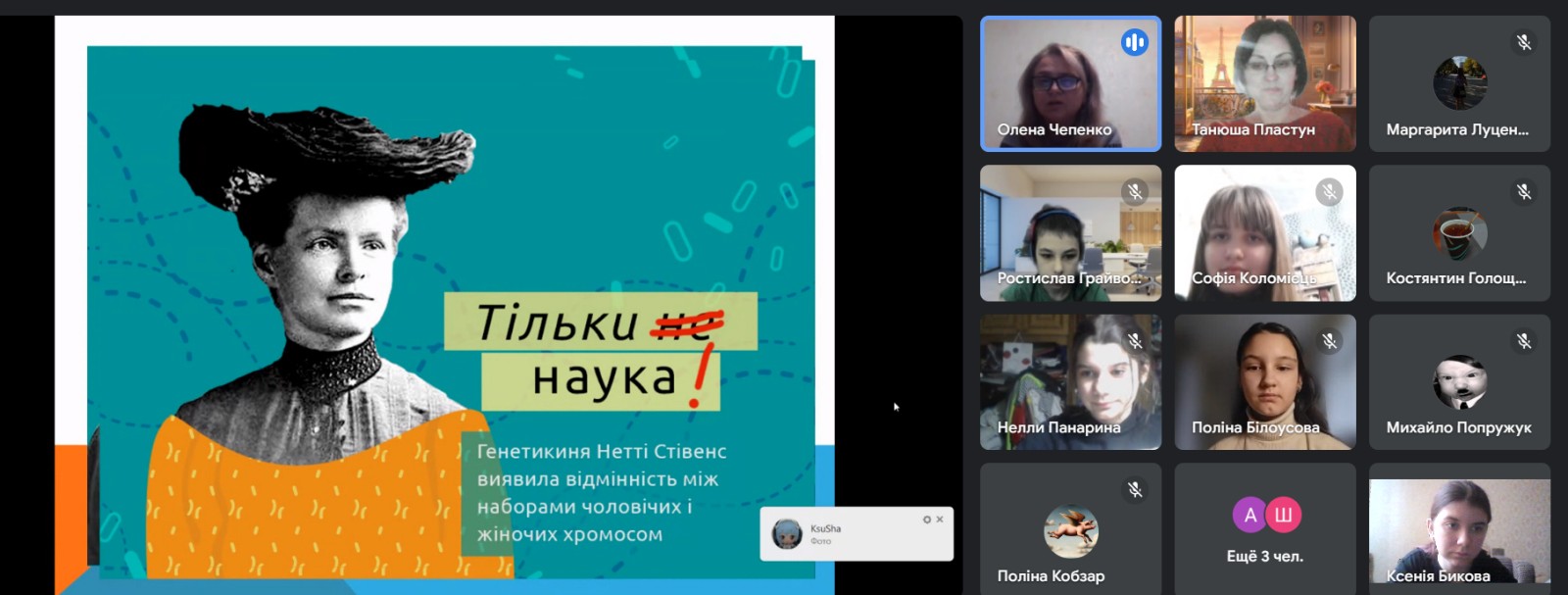Open settings gear on KsuSha notification

[x=926, y=520]
